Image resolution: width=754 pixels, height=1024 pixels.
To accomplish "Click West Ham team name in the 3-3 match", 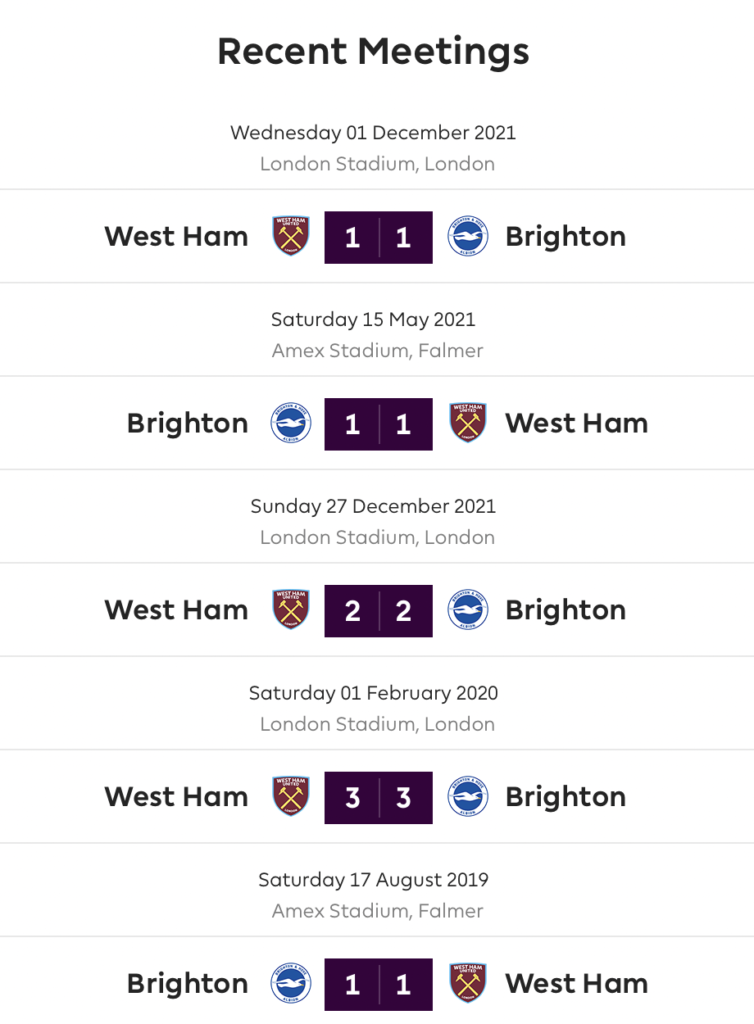I will [176, 797].
